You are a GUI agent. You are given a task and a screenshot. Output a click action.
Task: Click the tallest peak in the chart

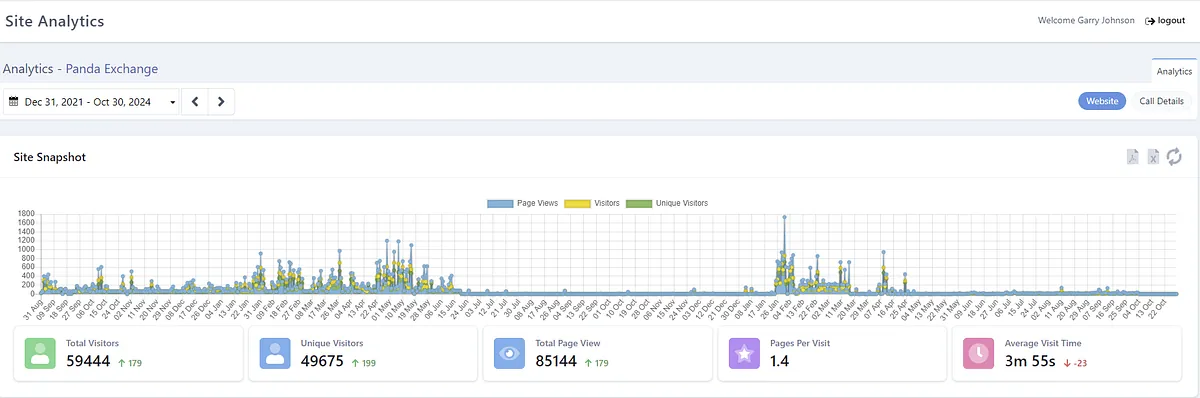pos(784,217)
